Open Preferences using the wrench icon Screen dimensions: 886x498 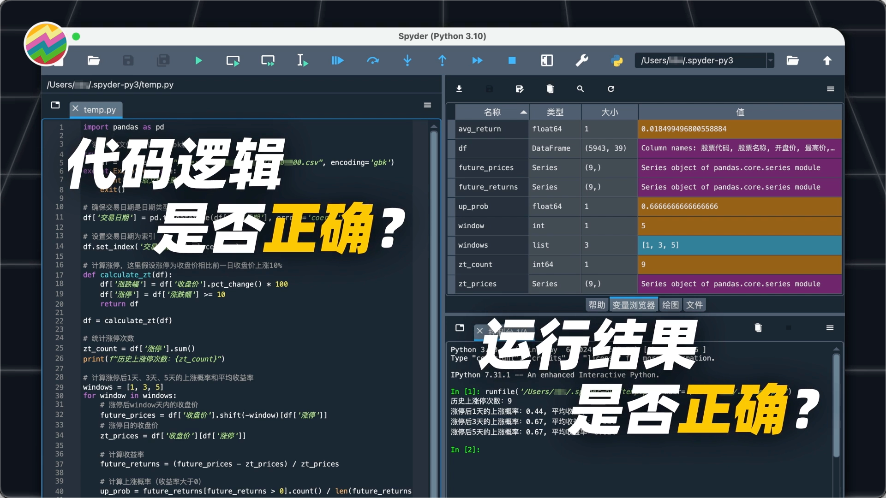tap(582, 61)
